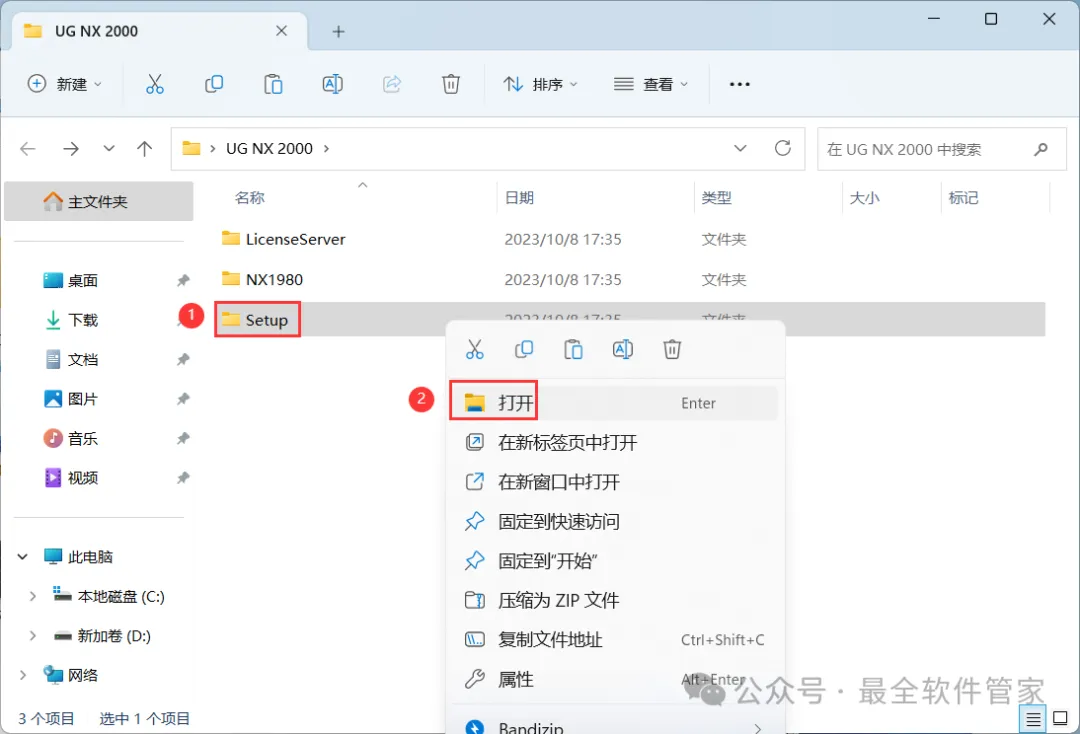Screen dimensions: 1080x734
Task: Open the 新建 dropdown
Action: coord(64,84)
